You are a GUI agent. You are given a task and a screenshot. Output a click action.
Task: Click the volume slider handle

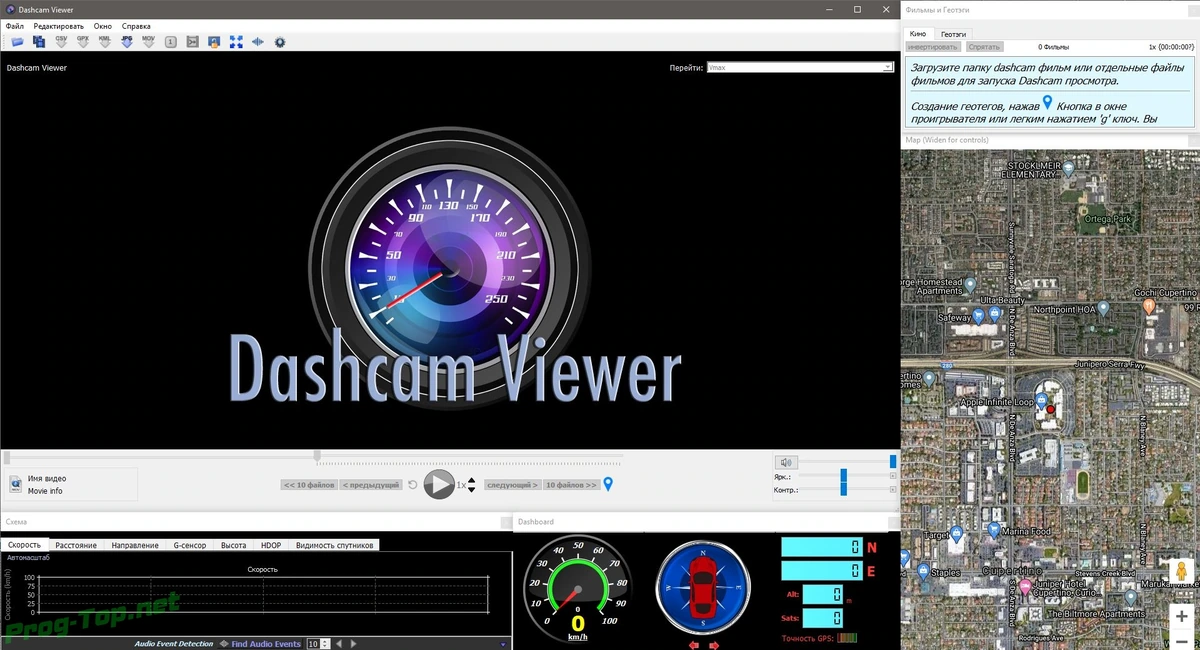coord(893,462)
